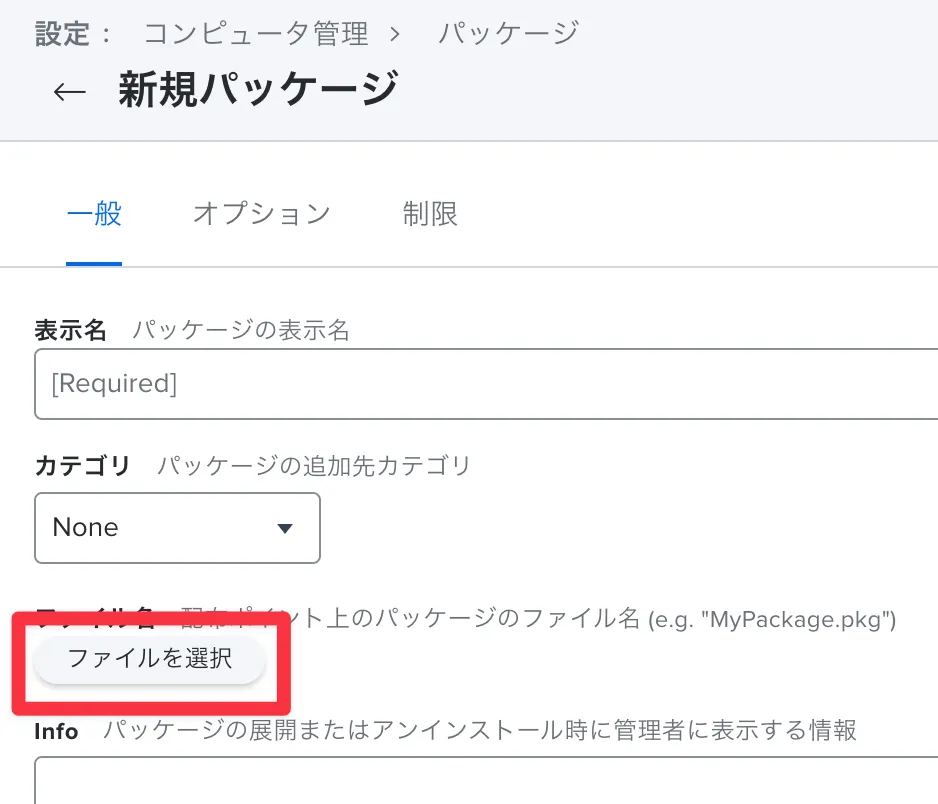938x804 pixels.
Task: Go to コンピュータ管理 in the breadcrumb
Action: pyautogui.click(x=256, y=33)
